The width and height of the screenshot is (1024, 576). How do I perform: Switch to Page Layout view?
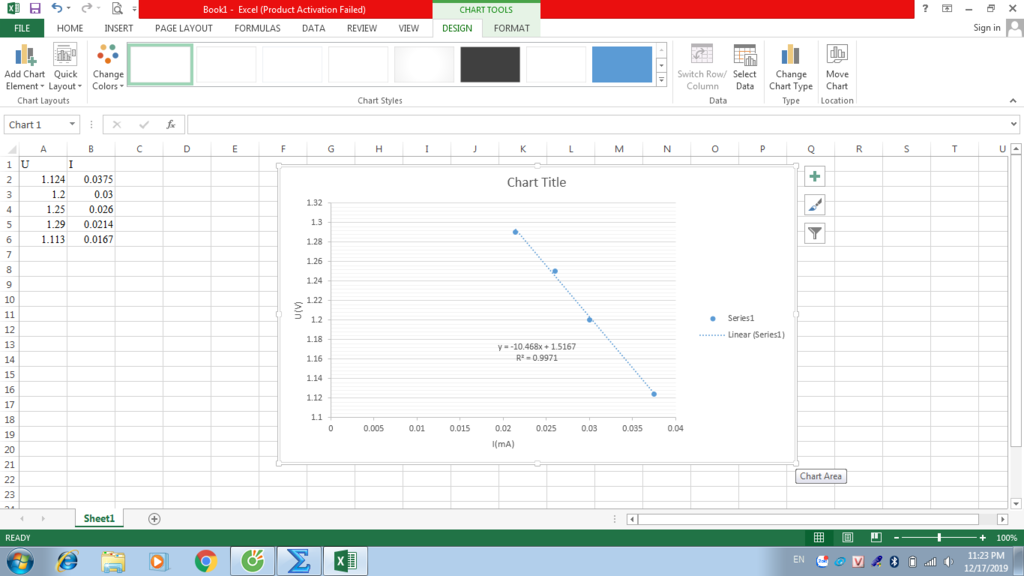click(847, 537)
